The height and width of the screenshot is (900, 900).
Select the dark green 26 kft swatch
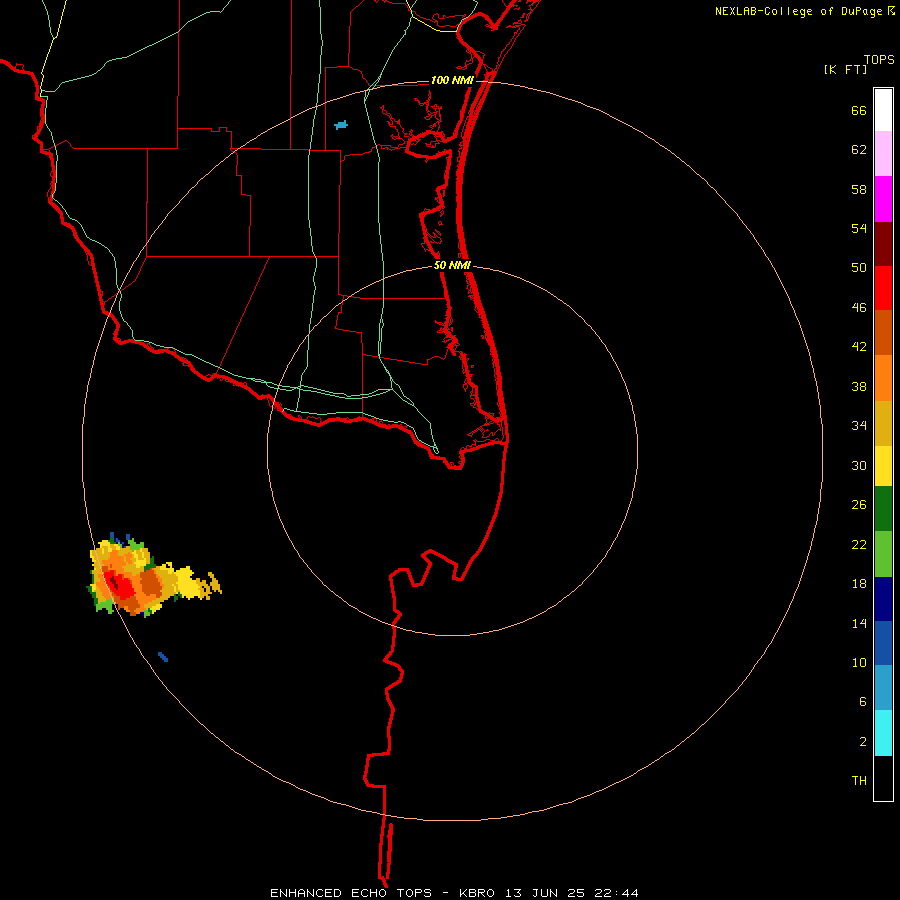click(883, 509)
